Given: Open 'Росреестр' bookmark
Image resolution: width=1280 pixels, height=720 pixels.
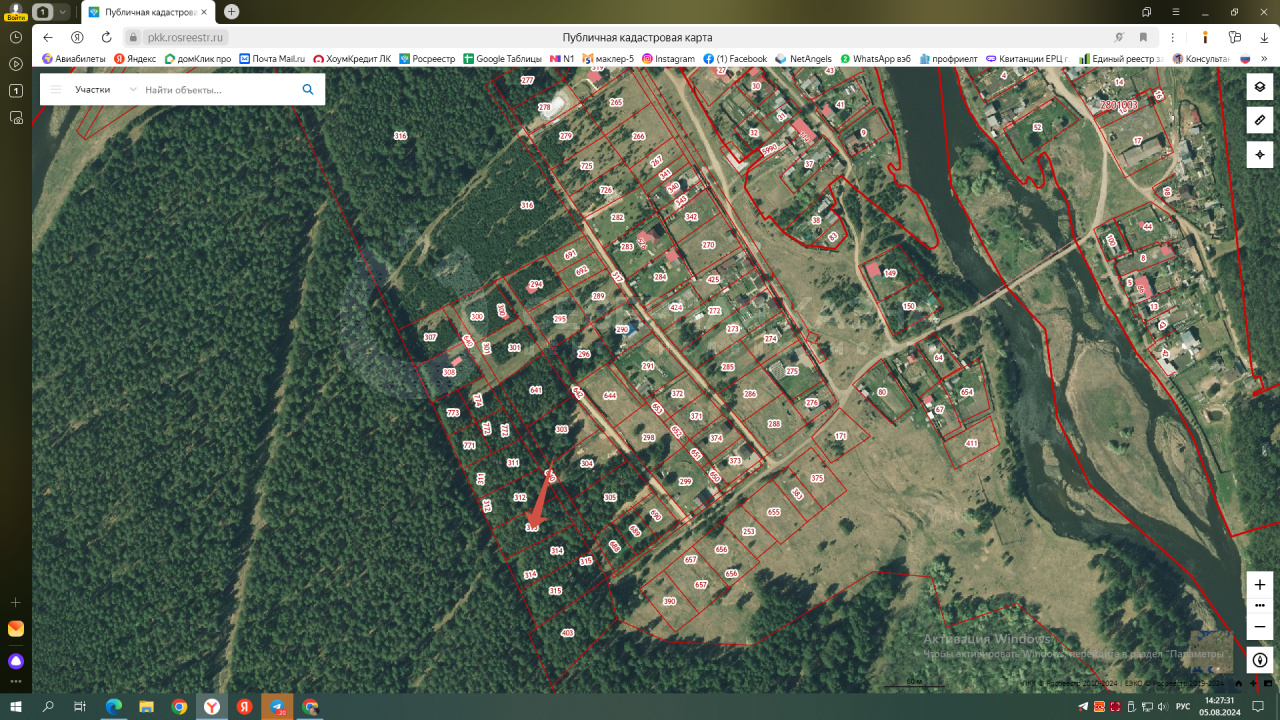Looking at the screenshot, I should pos(427,59).
